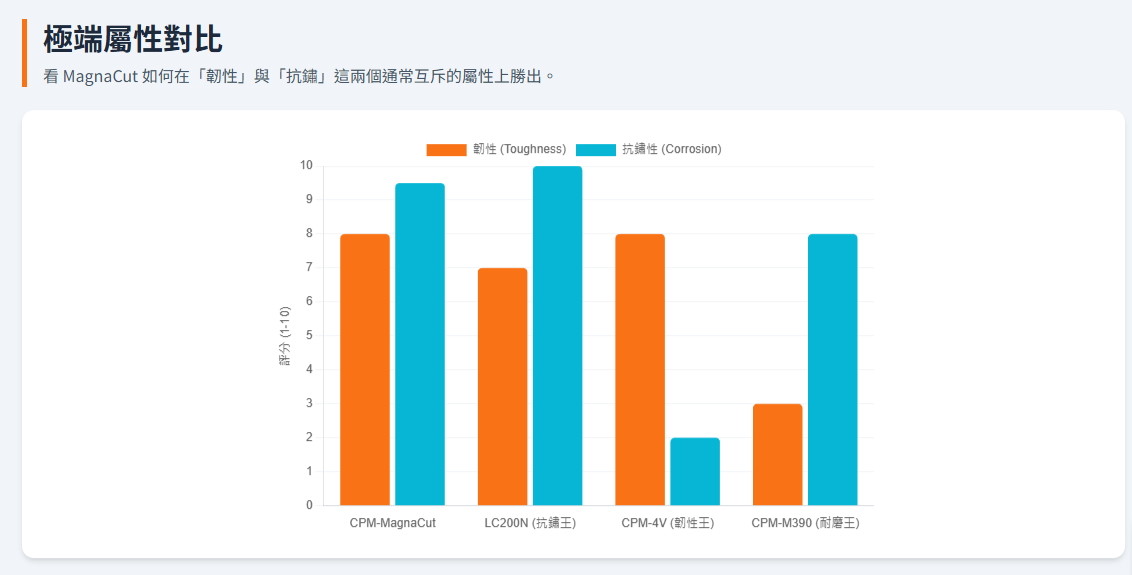Click LC200N's tall cyan corrosion bar
Image resolution: width=1132 pixels, height=575 pixels.
click(x=557, y=335)
